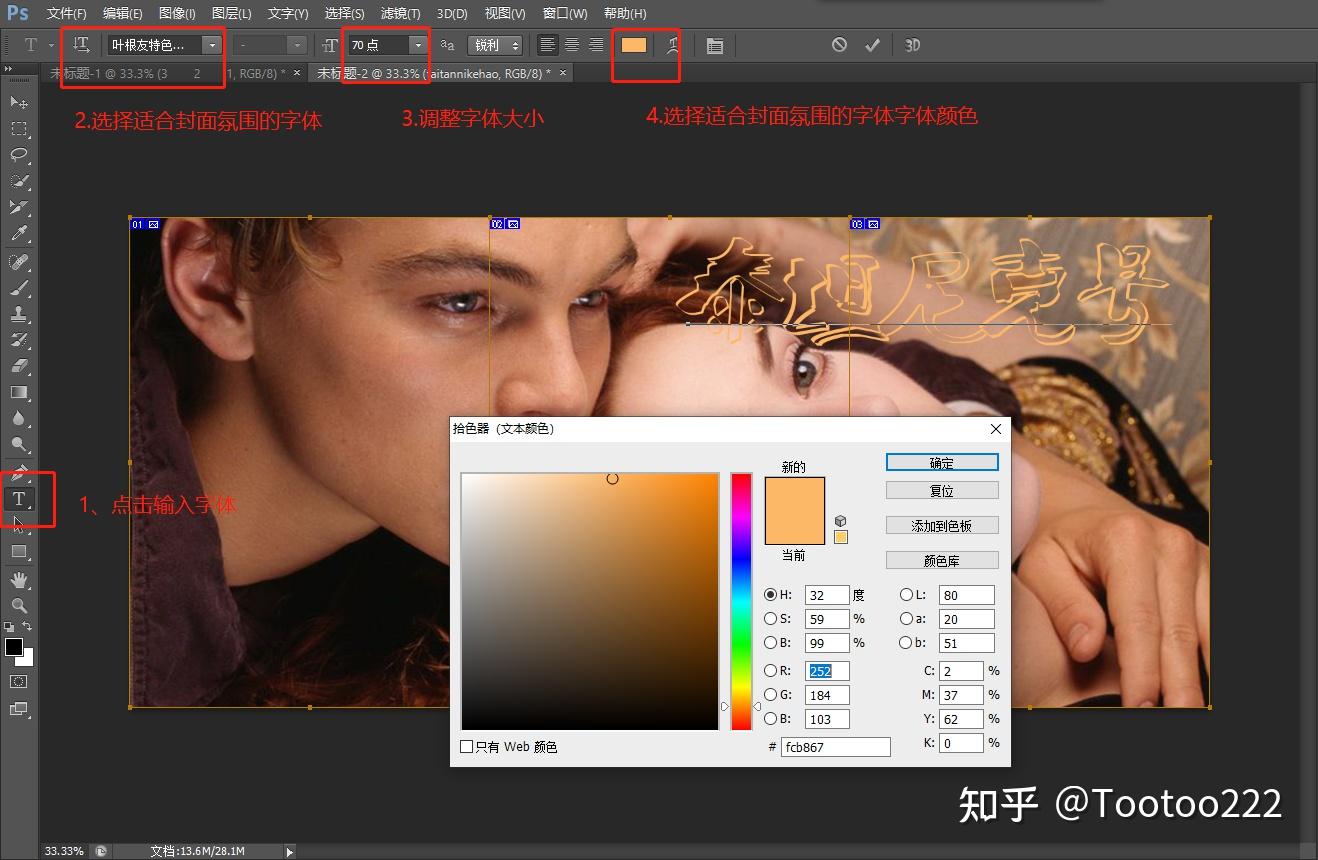Screen dimensions: 1318x860
Task: Open the font style dropdown
Action: pos(296,45)
